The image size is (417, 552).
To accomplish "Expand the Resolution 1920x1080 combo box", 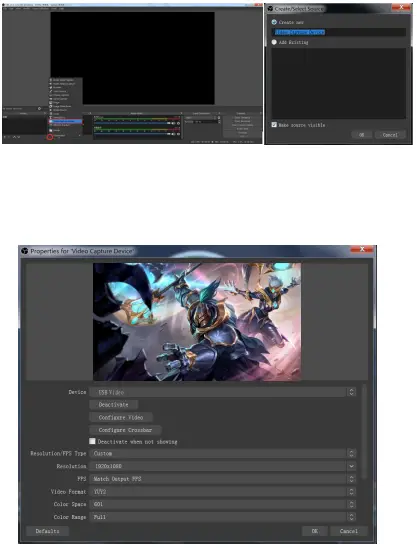I will (222, 466).
